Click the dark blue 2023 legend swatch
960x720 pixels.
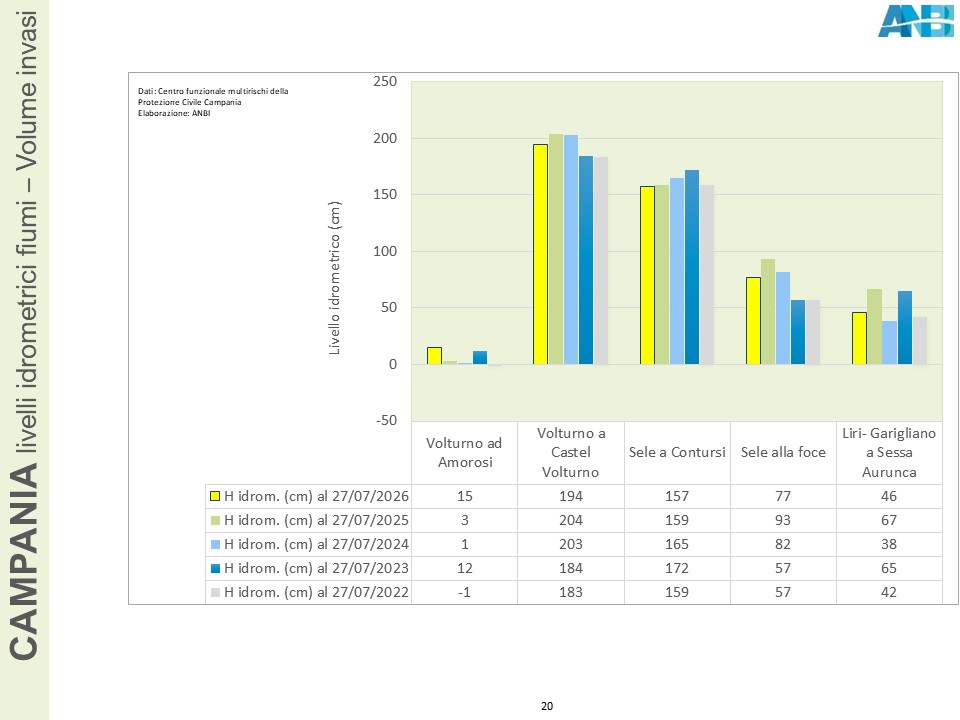215,568
